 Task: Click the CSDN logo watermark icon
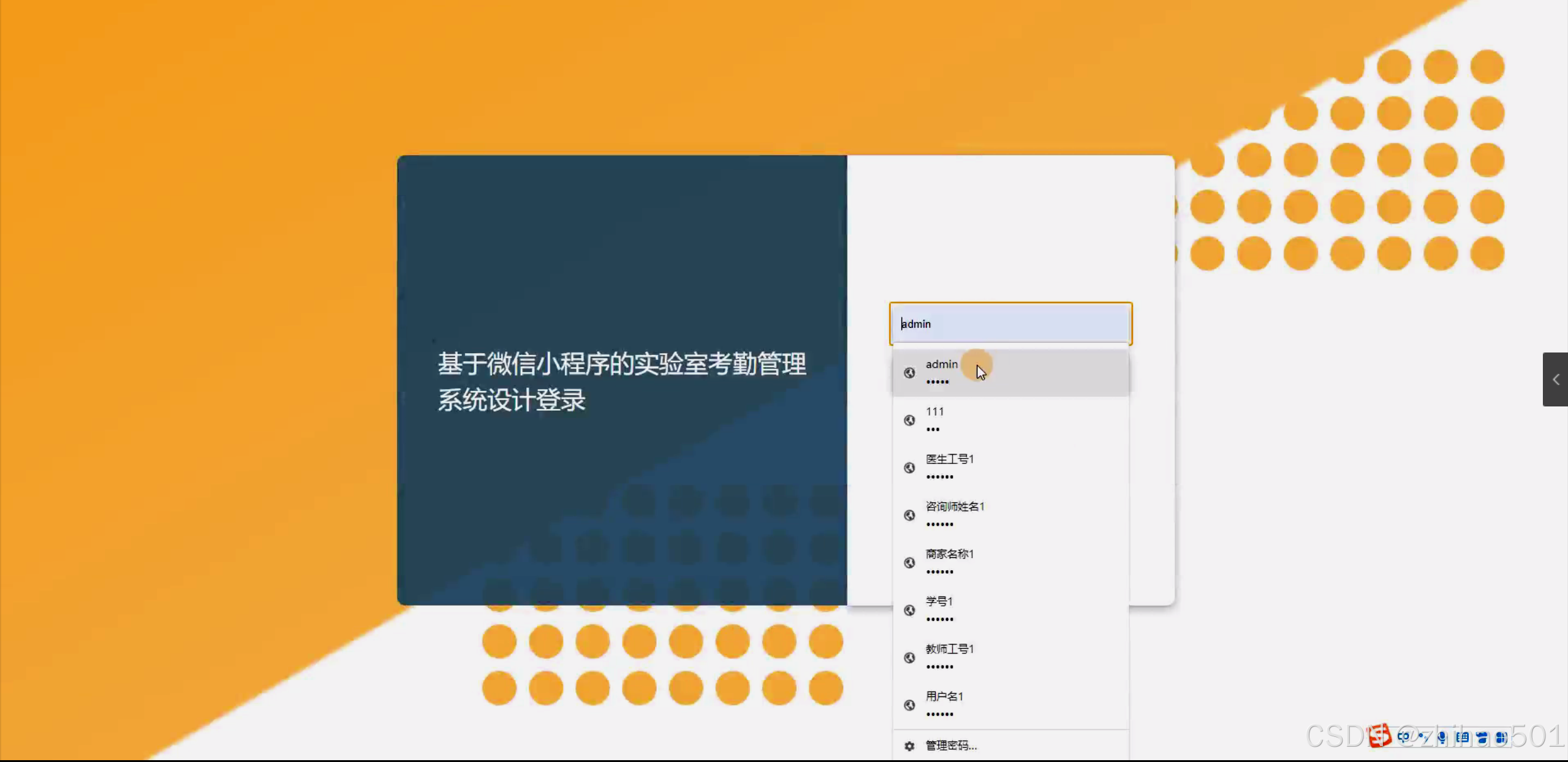[x=1379, y=736]
